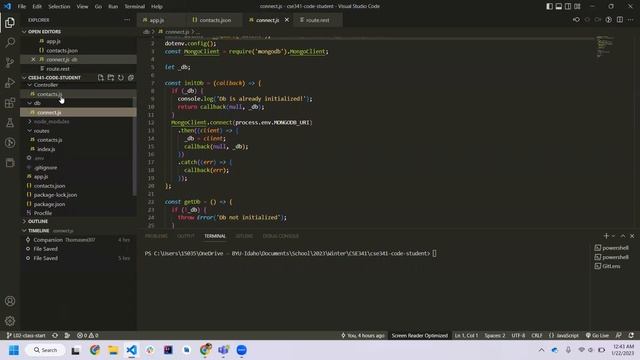Open the Source Control view

click(10, 62)
